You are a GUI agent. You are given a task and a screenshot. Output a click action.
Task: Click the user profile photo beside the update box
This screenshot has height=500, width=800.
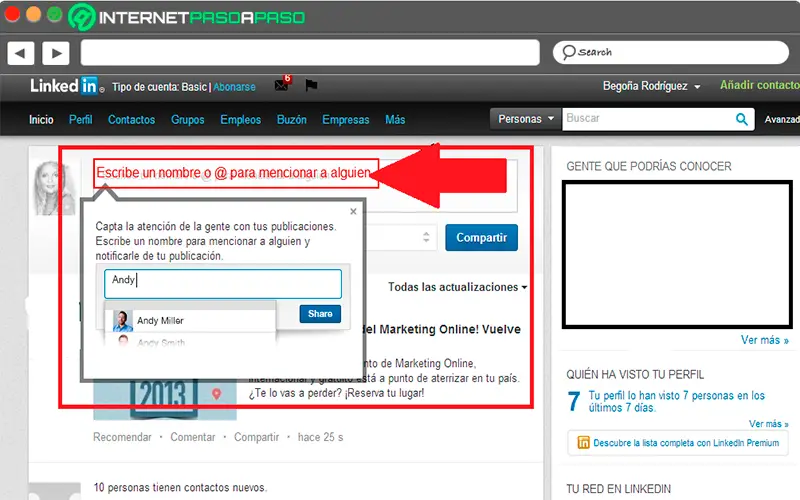pyautogui.click(x=53, y=188)
